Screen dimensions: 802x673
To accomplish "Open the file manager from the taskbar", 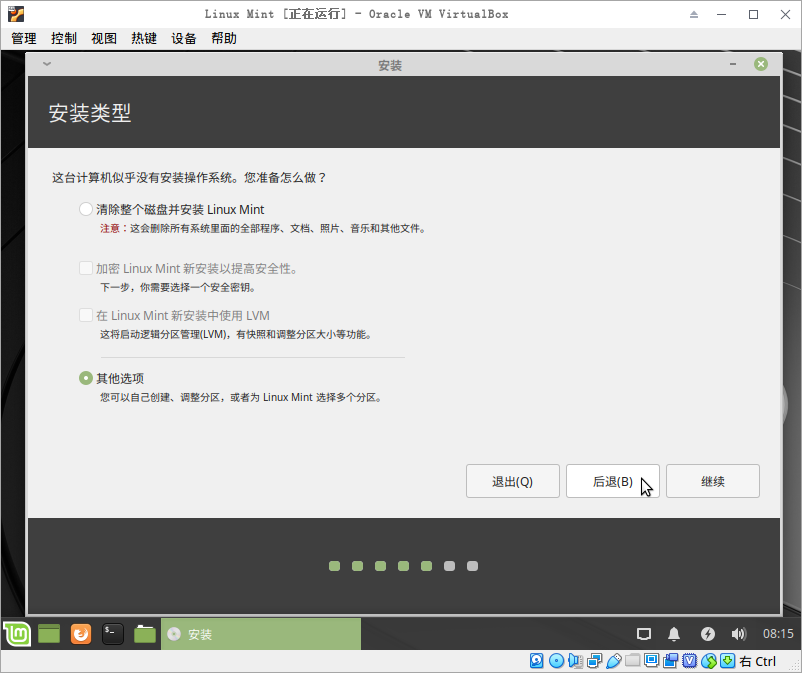I will point(144,634).
